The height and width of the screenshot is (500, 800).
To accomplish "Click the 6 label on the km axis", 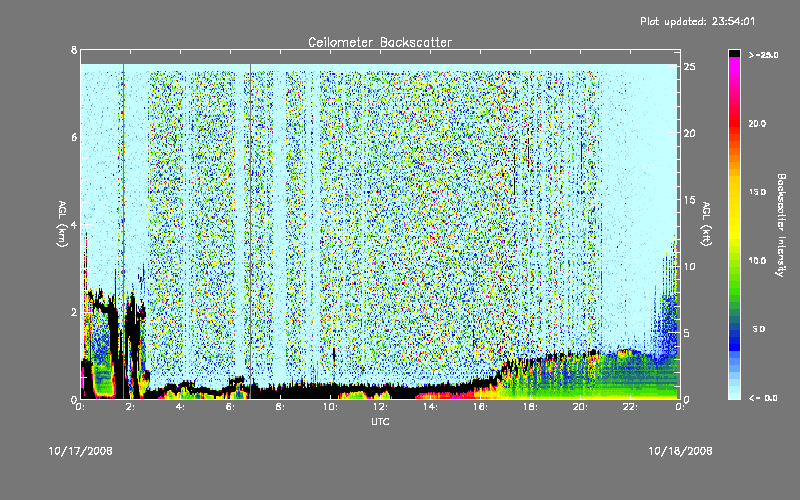I will click(x=74, y=137).
